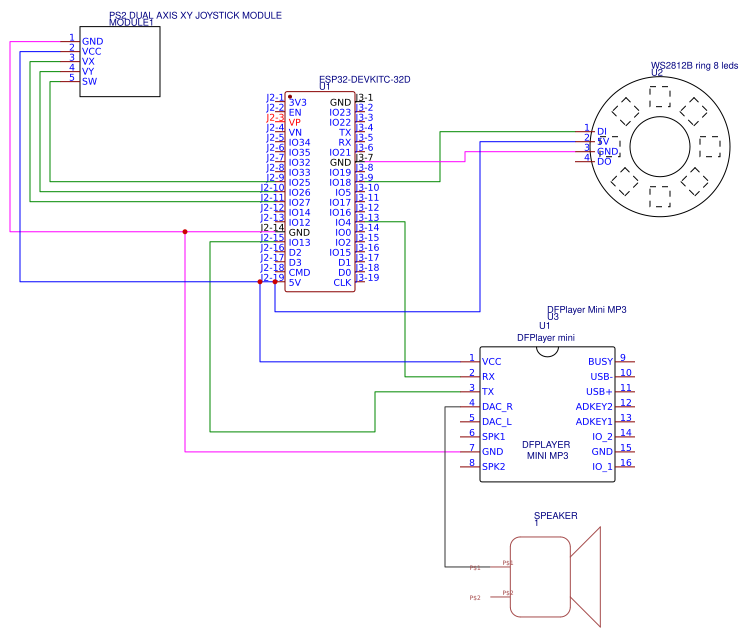Click the IO14 pin label
The height and width of the screenshot is (637, 749).
(299, 213)
